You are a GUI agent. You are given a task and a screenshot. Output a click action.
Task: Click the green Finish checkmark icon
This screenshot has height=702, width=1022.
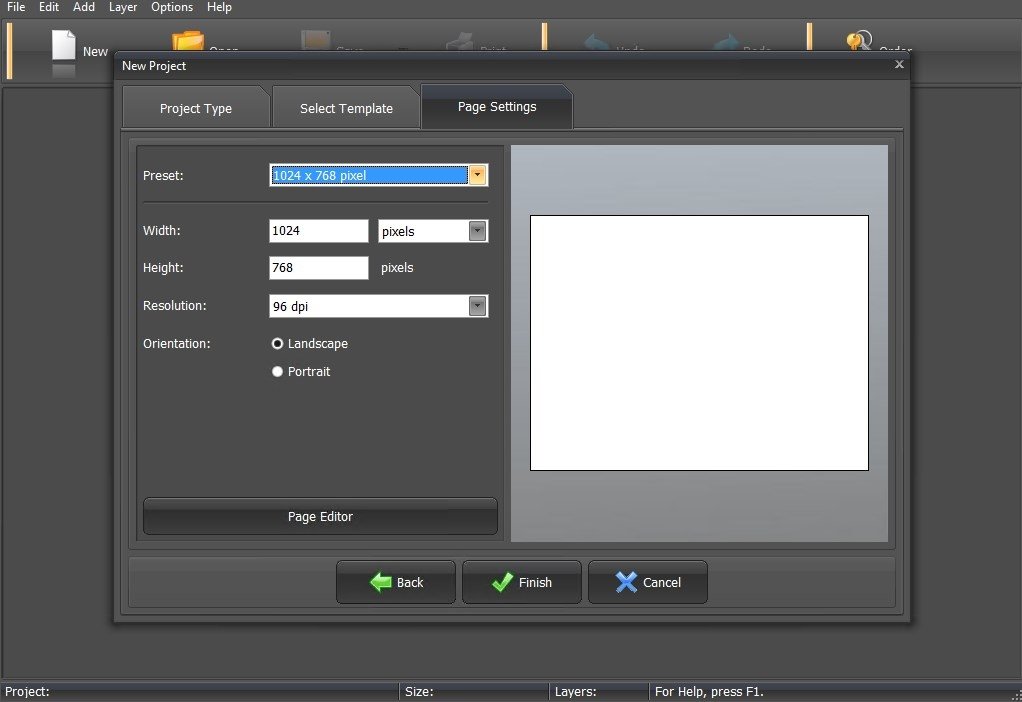click(502, 582)
